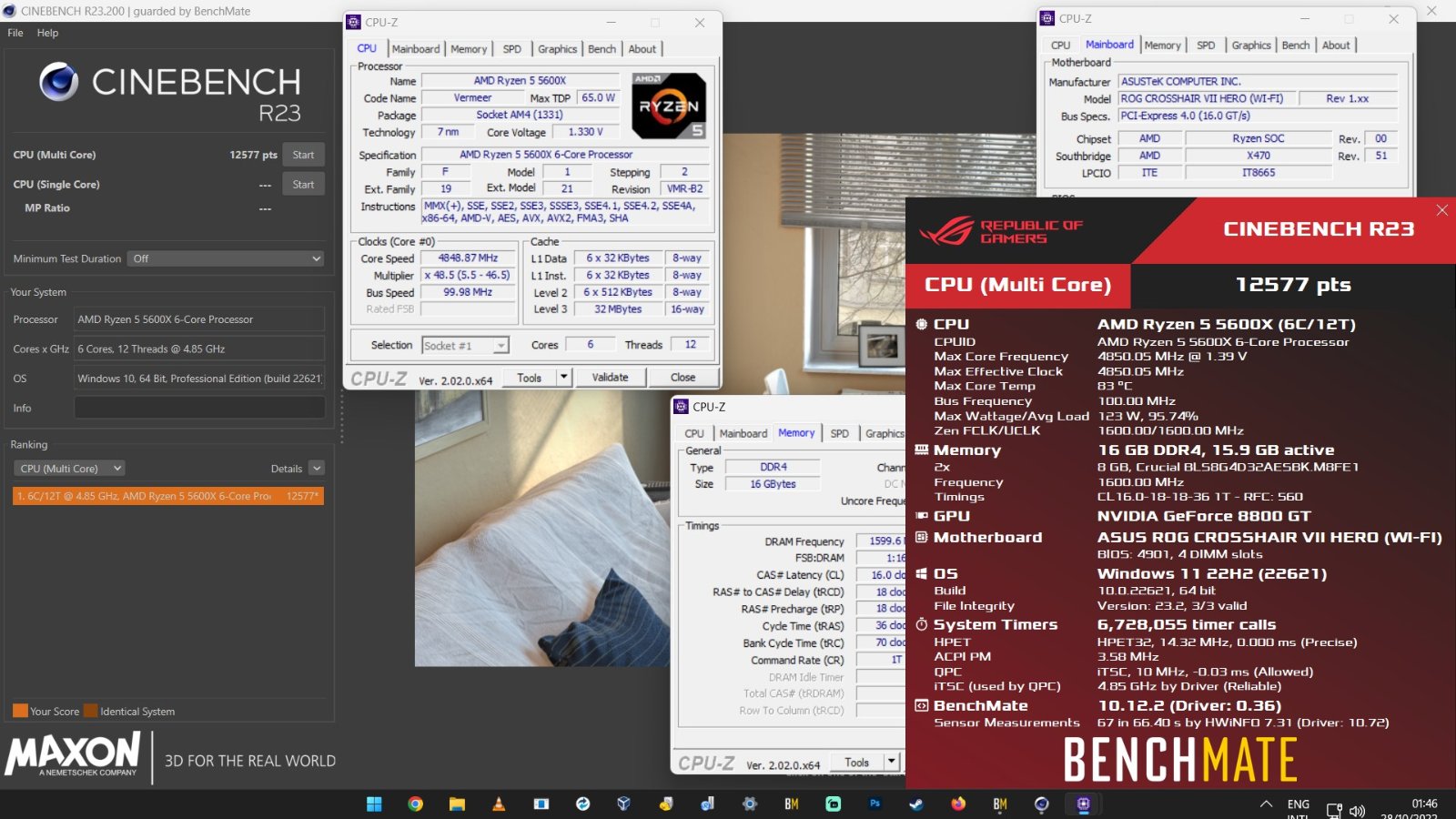Viewport: 1456px width, 819px height.
Task: Open the Minimum Test Duration dropdown
Action: [226, 258]
